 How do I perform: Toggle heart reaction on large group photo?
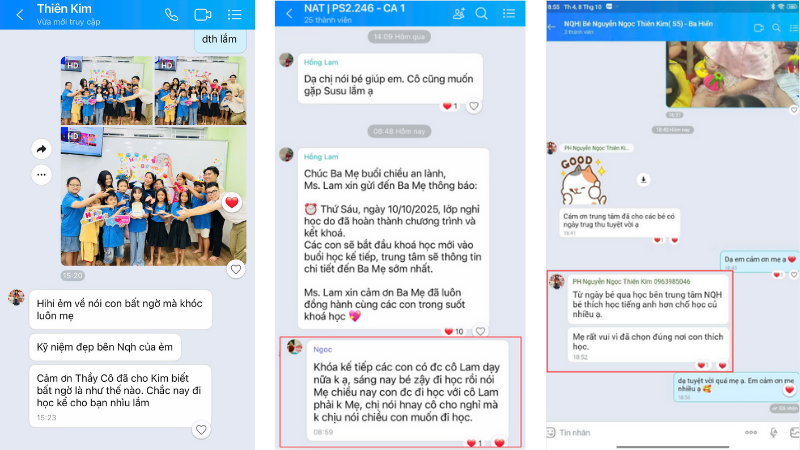point(232,202)
